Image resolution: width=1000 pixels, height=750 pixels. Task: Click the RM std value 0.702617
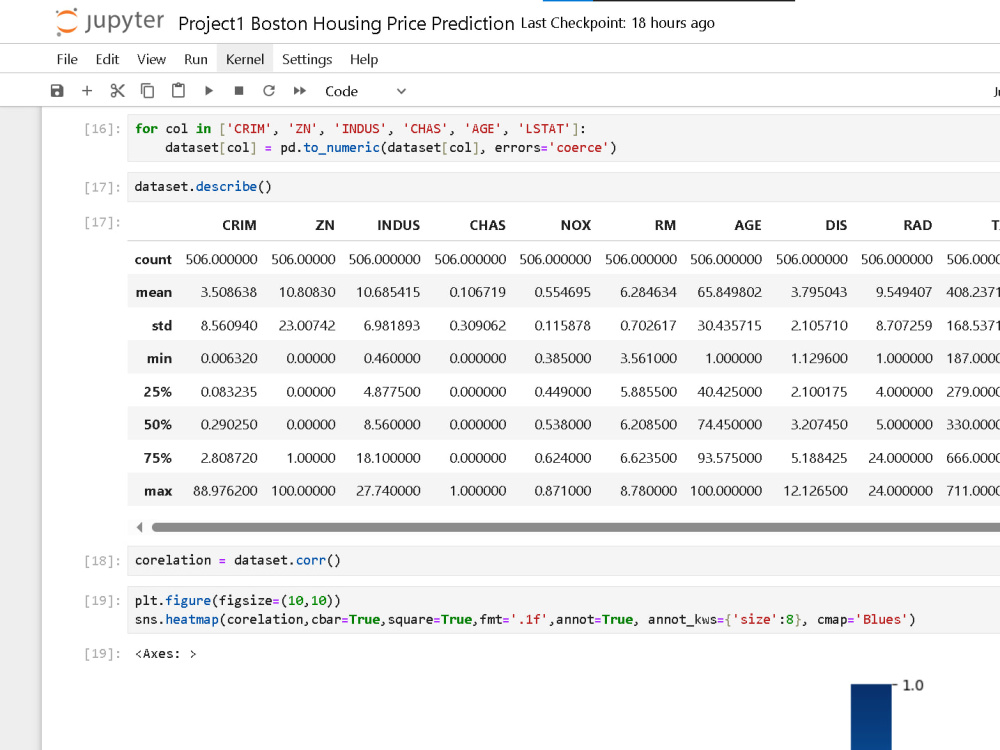click(x=648, y=325)
